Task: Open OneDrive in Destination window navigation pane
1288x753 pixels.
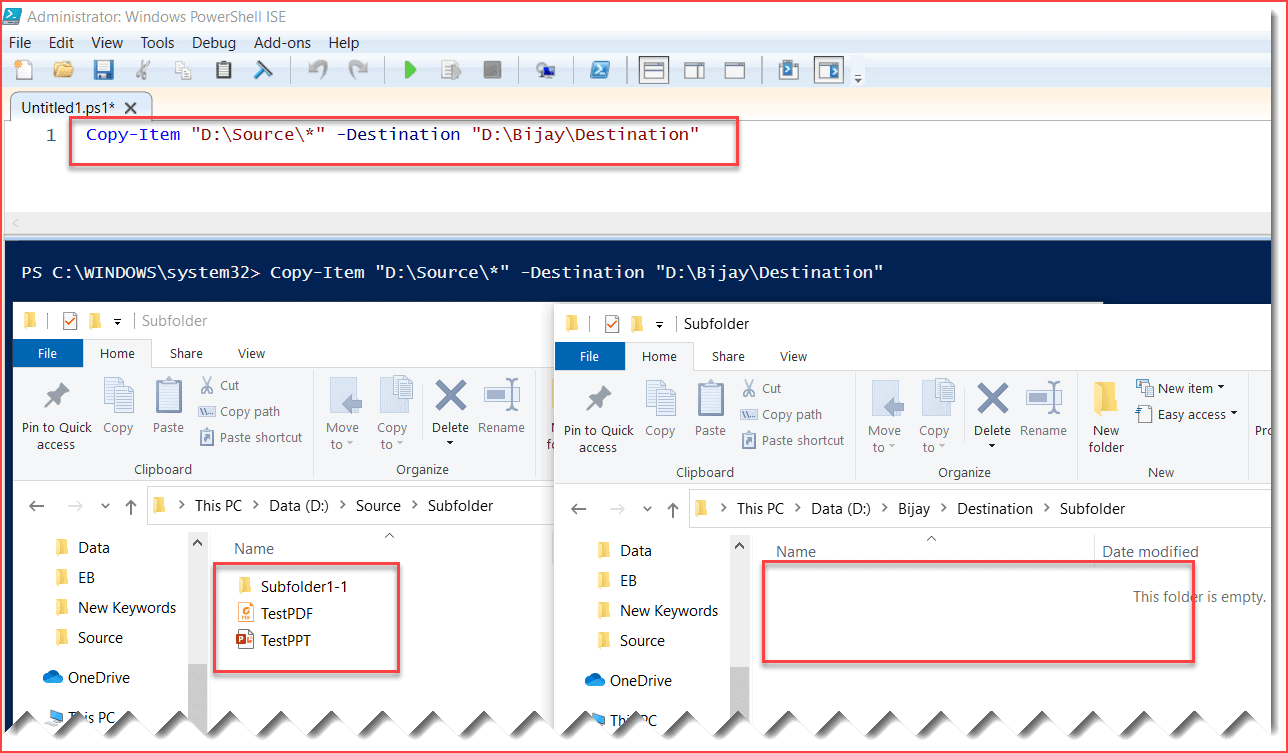Action: 628,681
